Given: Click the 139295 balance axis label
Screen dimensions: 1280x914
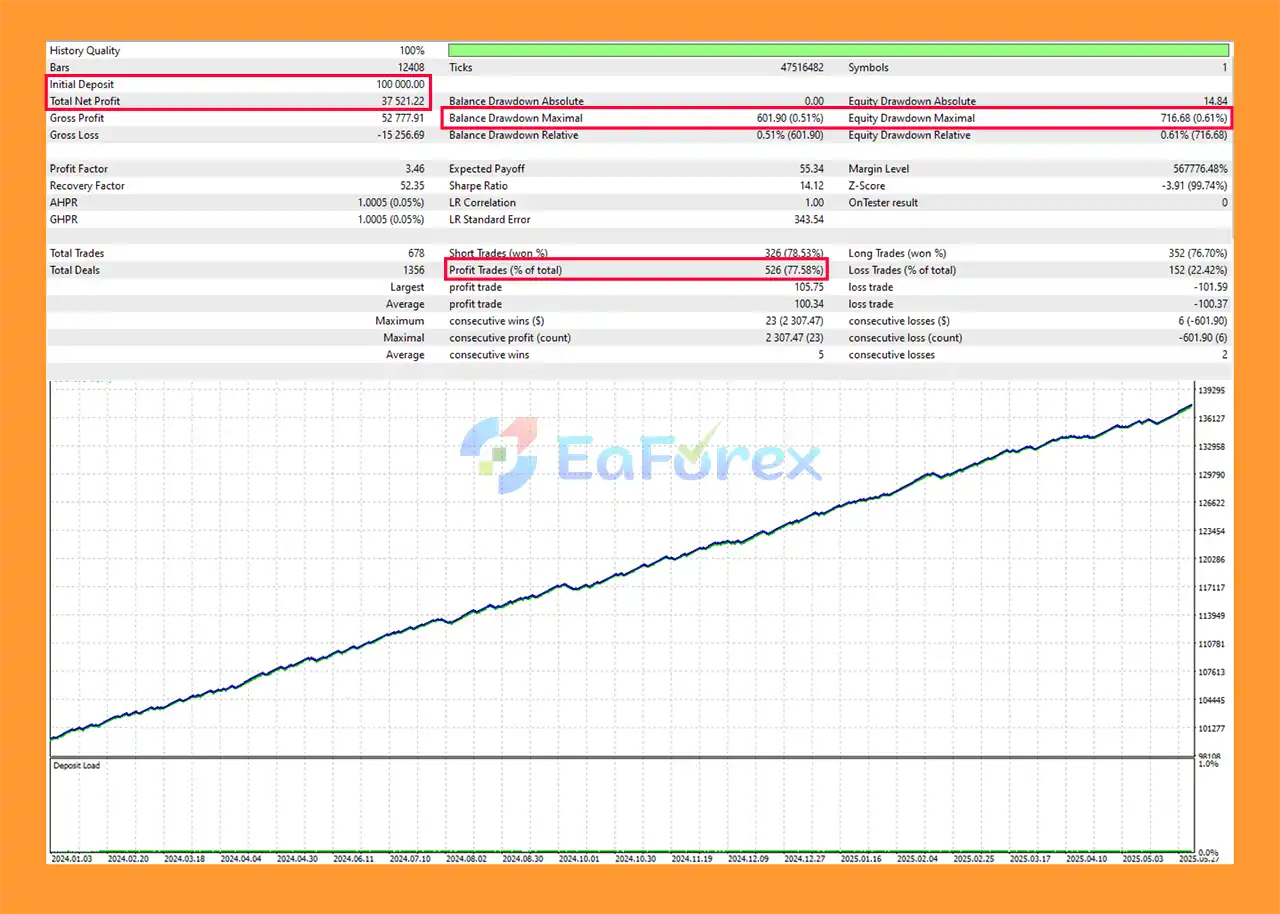Looking at the screenshot, I should [1212, 390].
